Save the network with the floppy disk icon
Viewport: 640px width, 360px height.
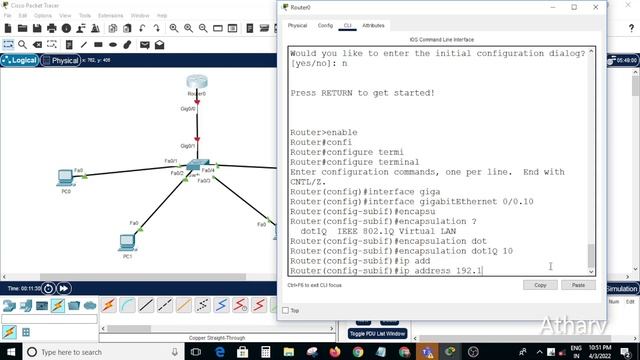[37, 28]
